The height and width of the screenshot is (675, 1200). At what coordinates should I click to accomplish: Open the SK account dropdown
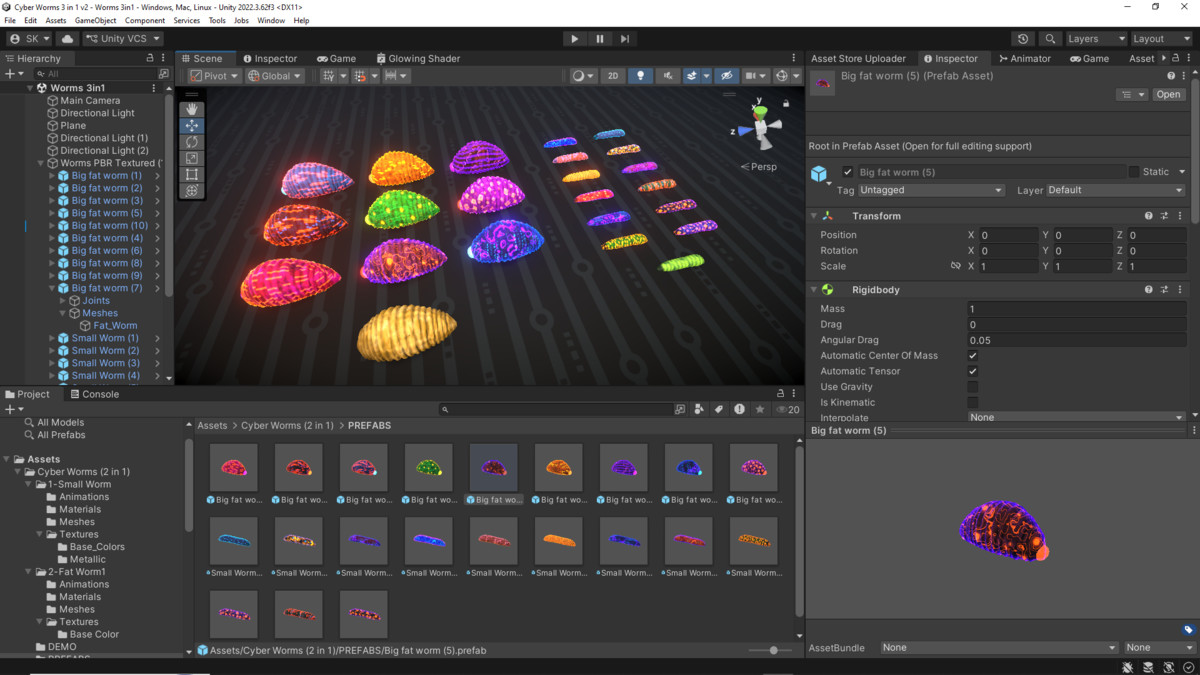click(x=29, y=39)
